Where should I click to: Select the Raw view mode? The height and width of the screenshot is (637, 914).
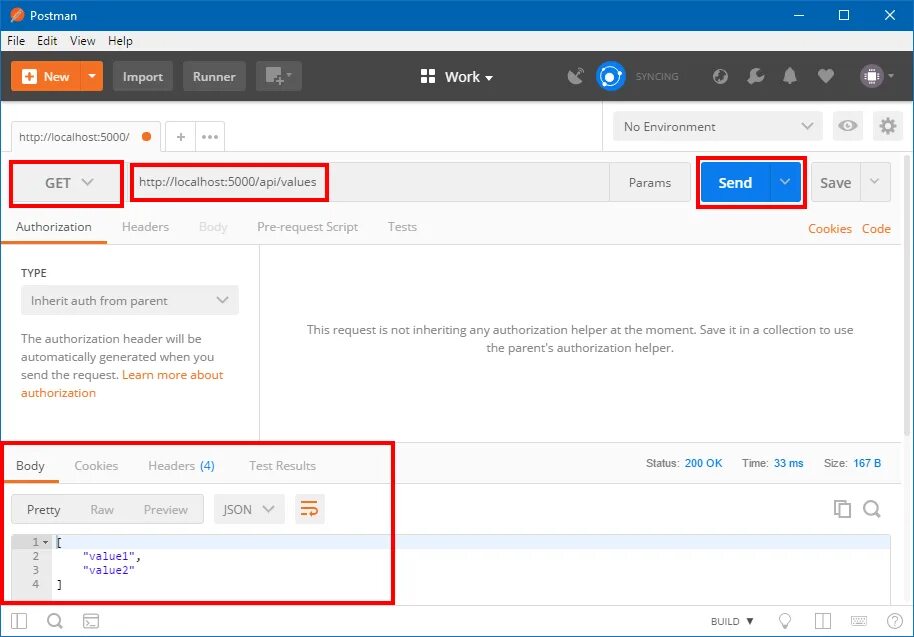[102, 509]
